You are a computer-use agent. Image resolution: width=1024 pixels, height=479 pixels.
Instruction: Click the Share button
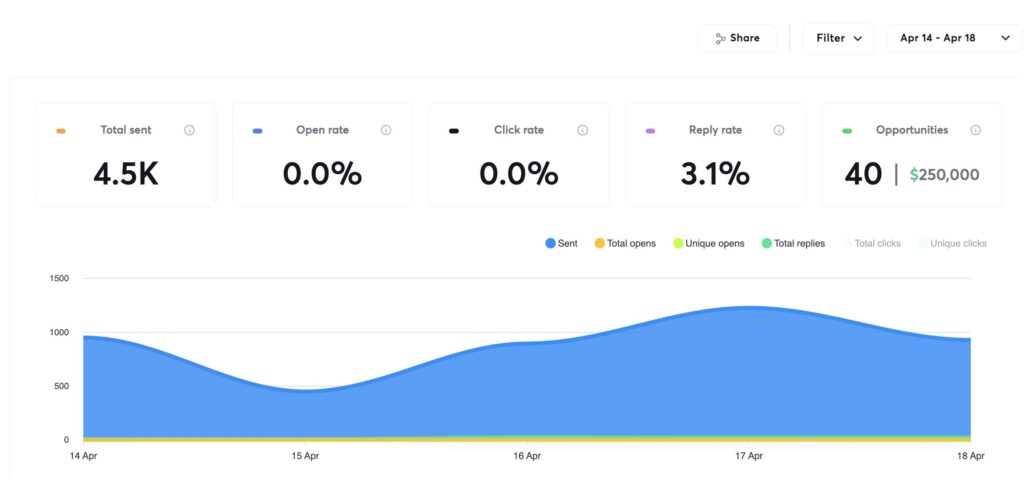click(737, 39)
